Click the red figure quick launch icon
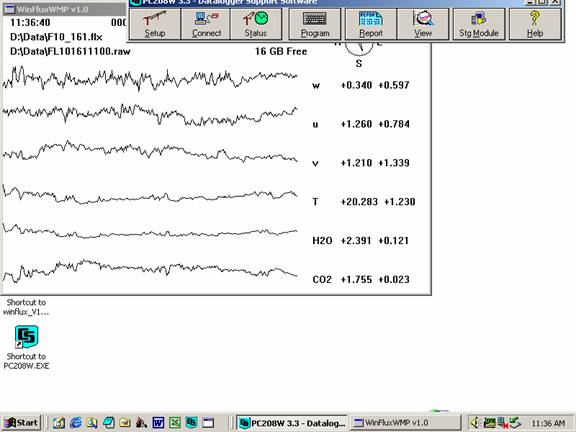Viewport: 576px width, 432px height. (x=141, y=423)
